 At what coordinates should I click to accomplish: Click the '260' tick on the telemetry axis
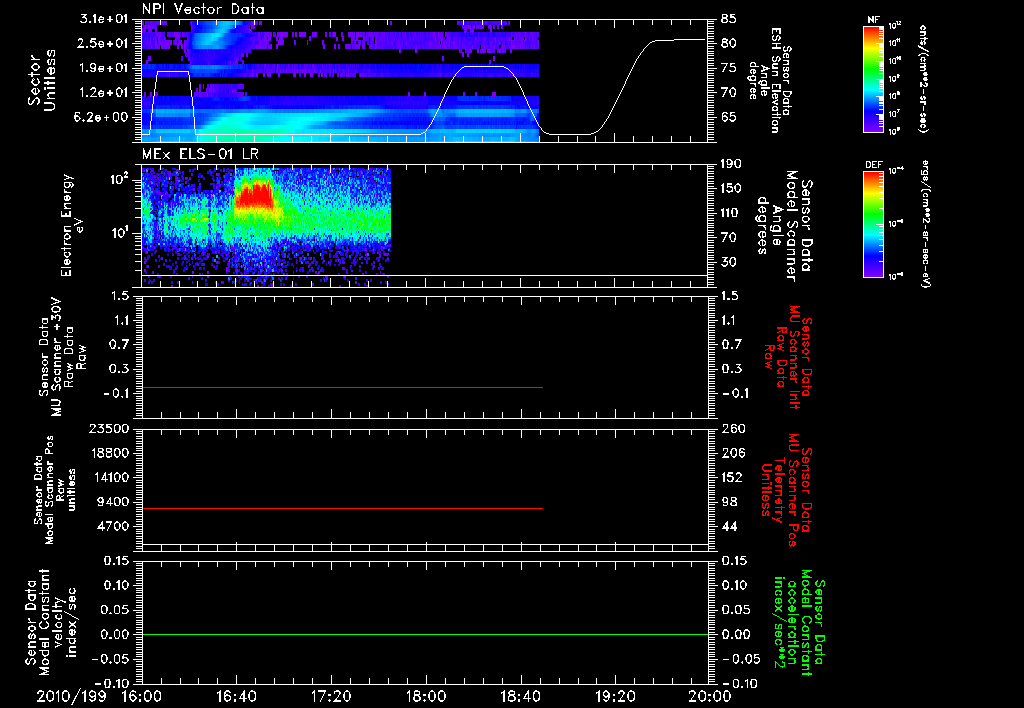732,428
